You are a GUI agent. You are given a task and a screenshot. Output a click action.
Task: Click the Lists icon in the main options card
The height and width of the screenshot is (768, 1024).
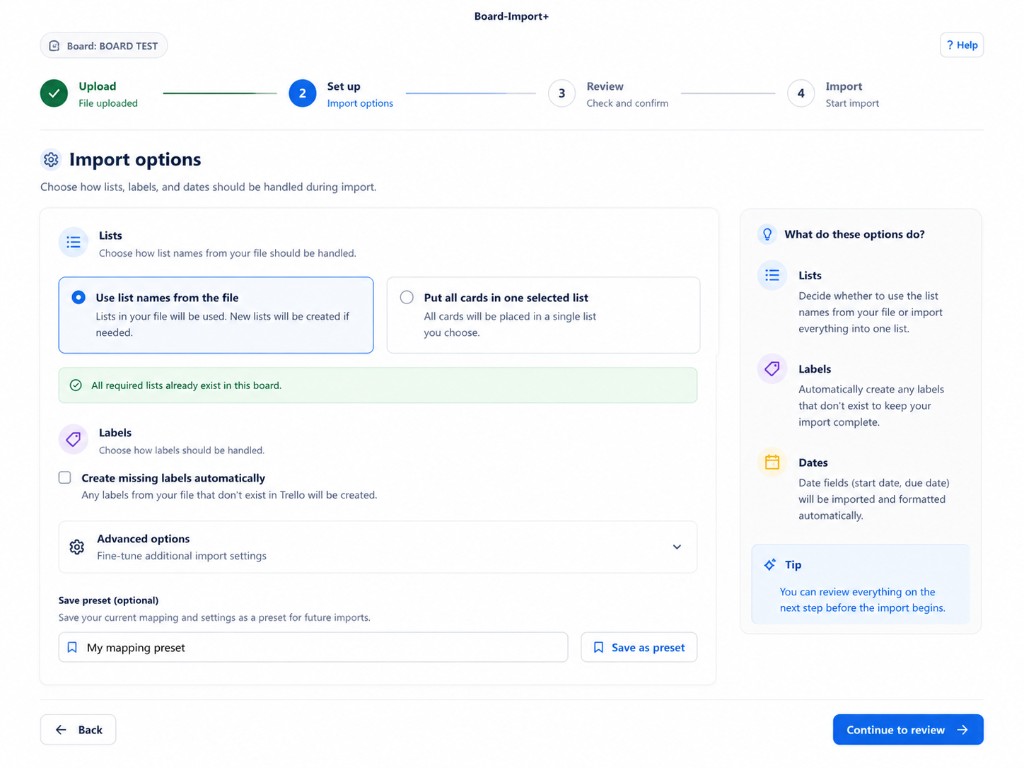pos(73,242)
